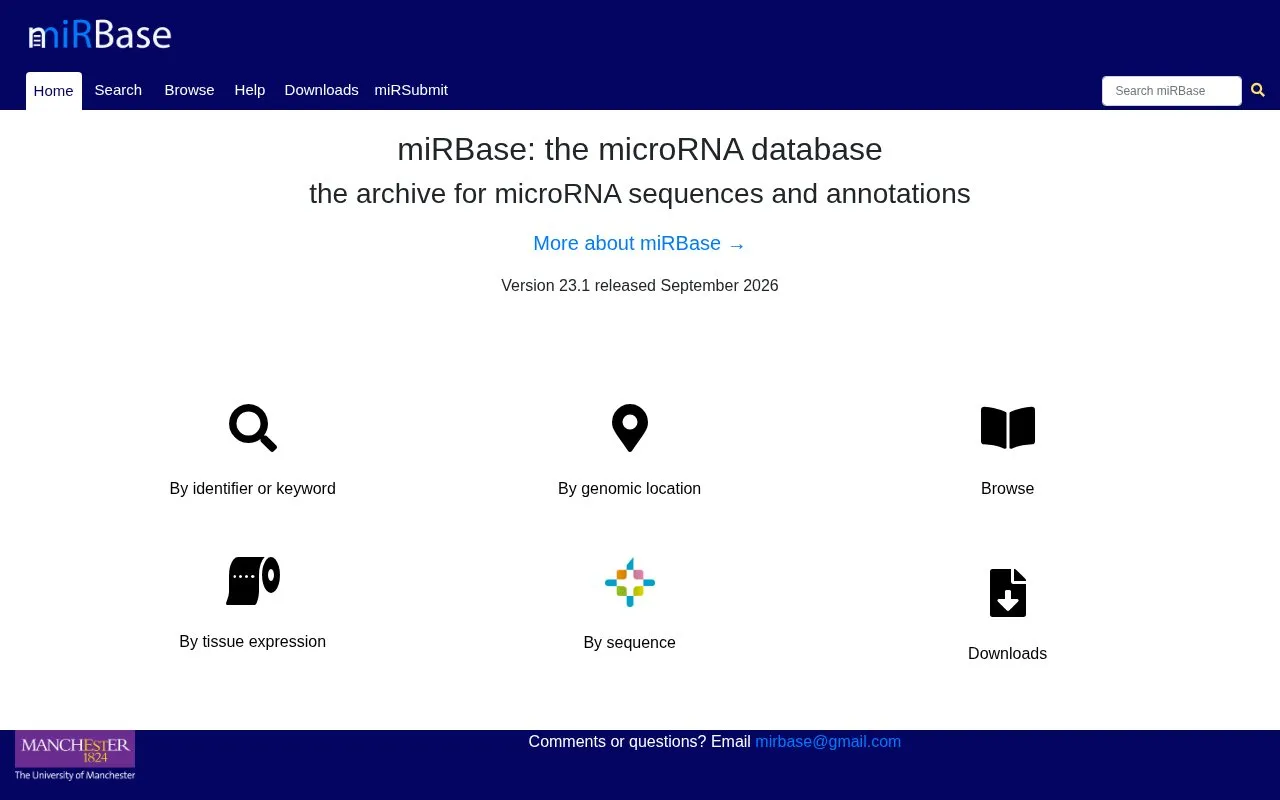
Task: Click the archive for microRNA sequences subtitle
Action: pos(640,193)
